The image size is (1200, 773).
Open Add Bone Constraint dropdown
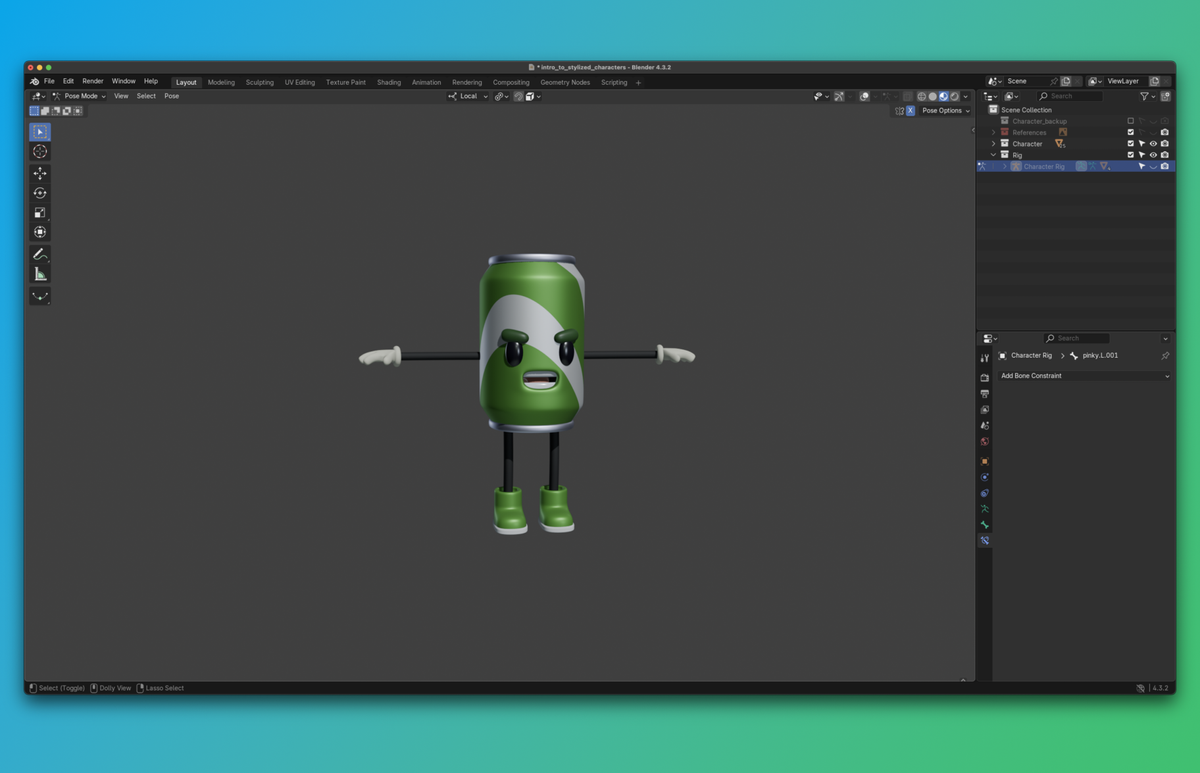pos(1084,376)
